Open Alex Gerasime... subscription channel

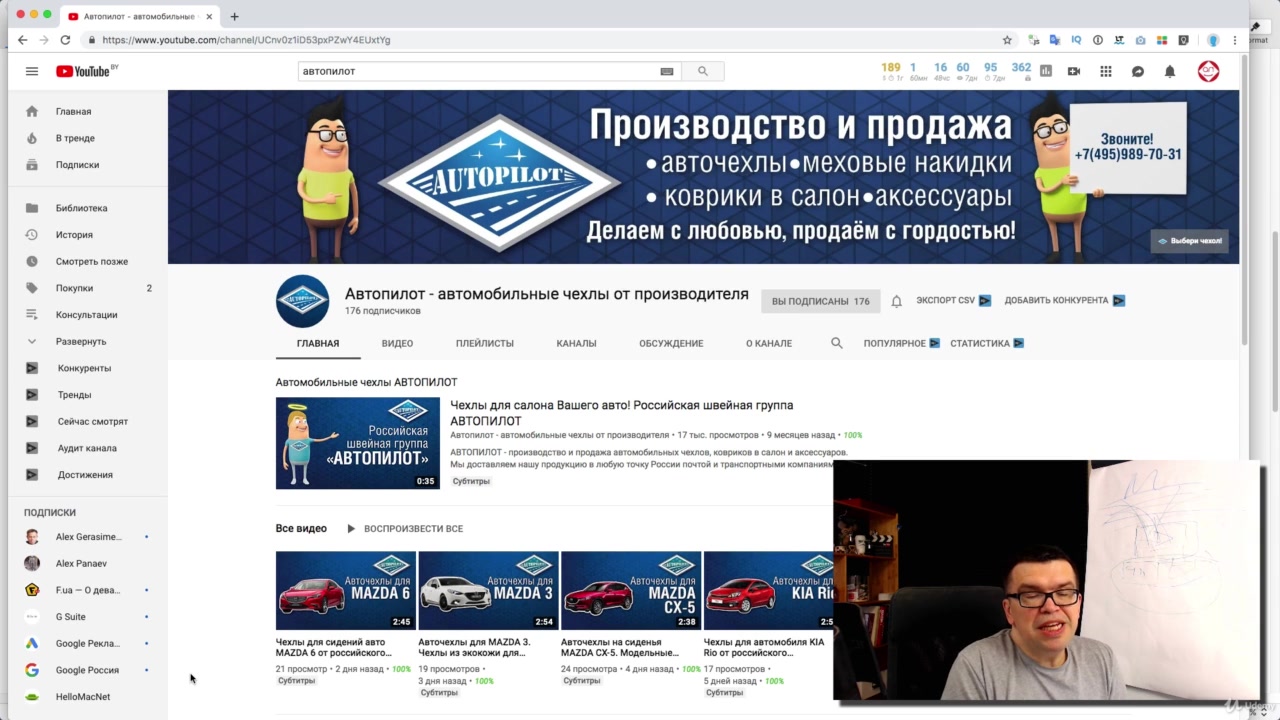(x=88, y=537)
